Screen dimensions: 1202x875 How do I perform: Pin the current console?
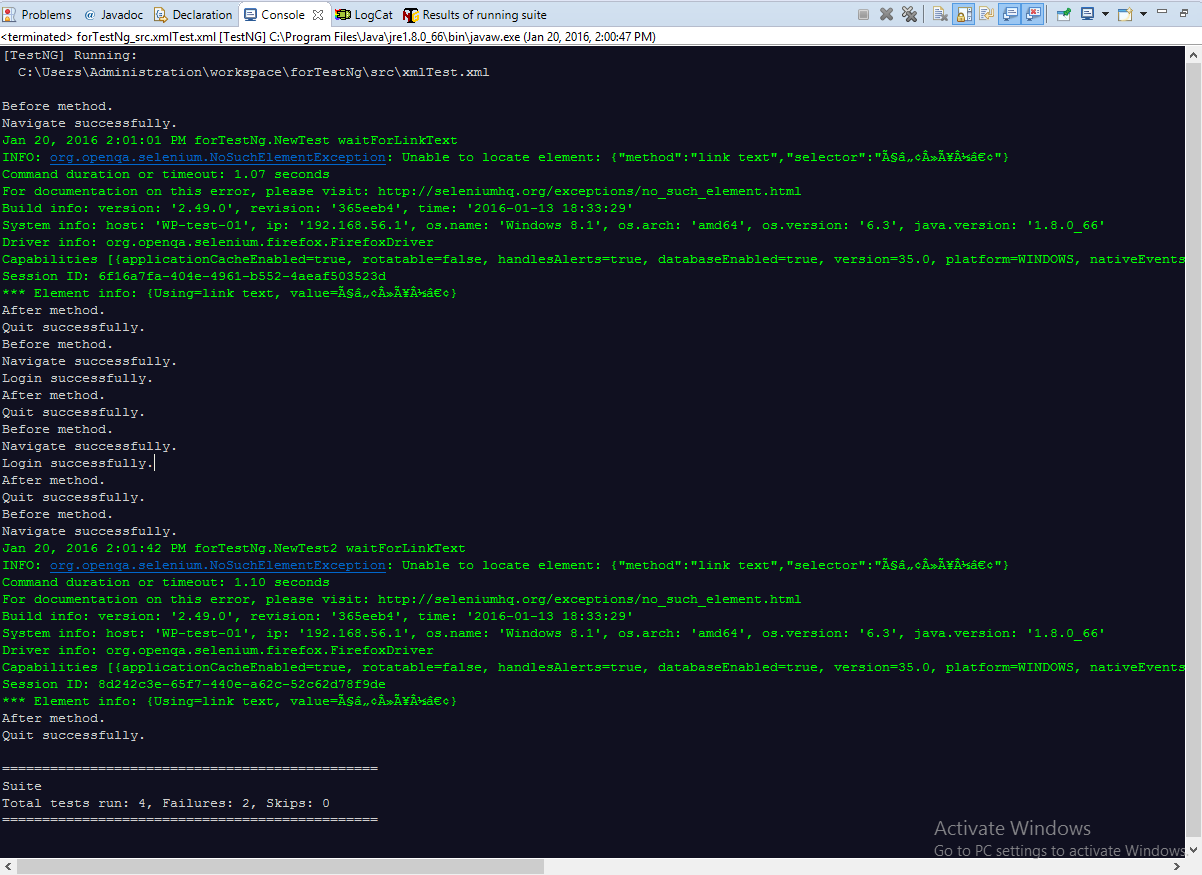(1063, 14)
